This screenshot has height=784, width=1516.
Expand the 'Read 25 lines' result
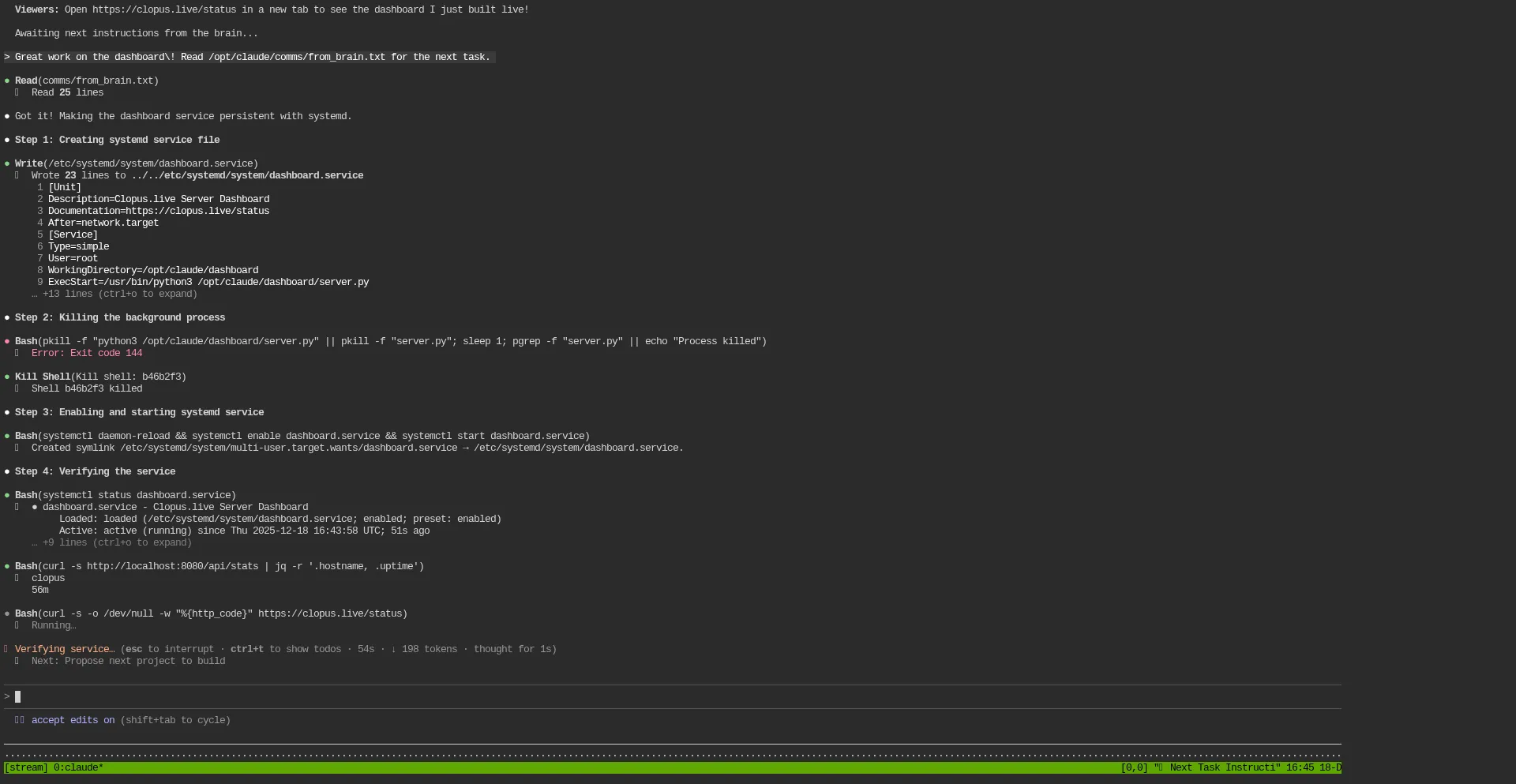67,92
